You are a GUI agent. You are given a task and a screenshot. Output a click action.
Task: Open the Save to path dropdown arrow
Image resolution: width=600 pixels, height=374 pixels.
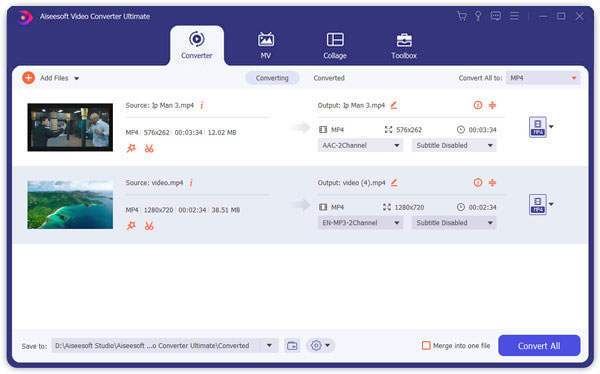tap(269, 346)
